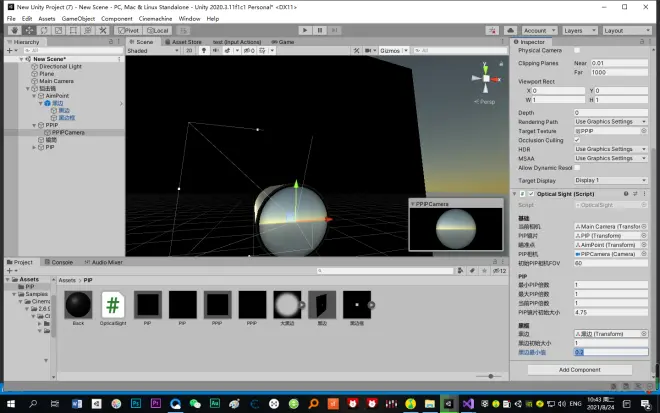Click the Pause button

(x=318, y=31)
